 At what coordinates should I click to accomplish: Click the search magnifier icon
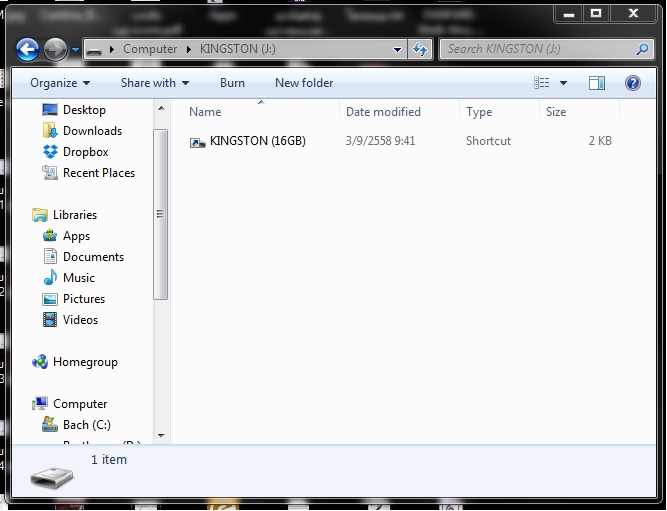[x=642, y=49]
